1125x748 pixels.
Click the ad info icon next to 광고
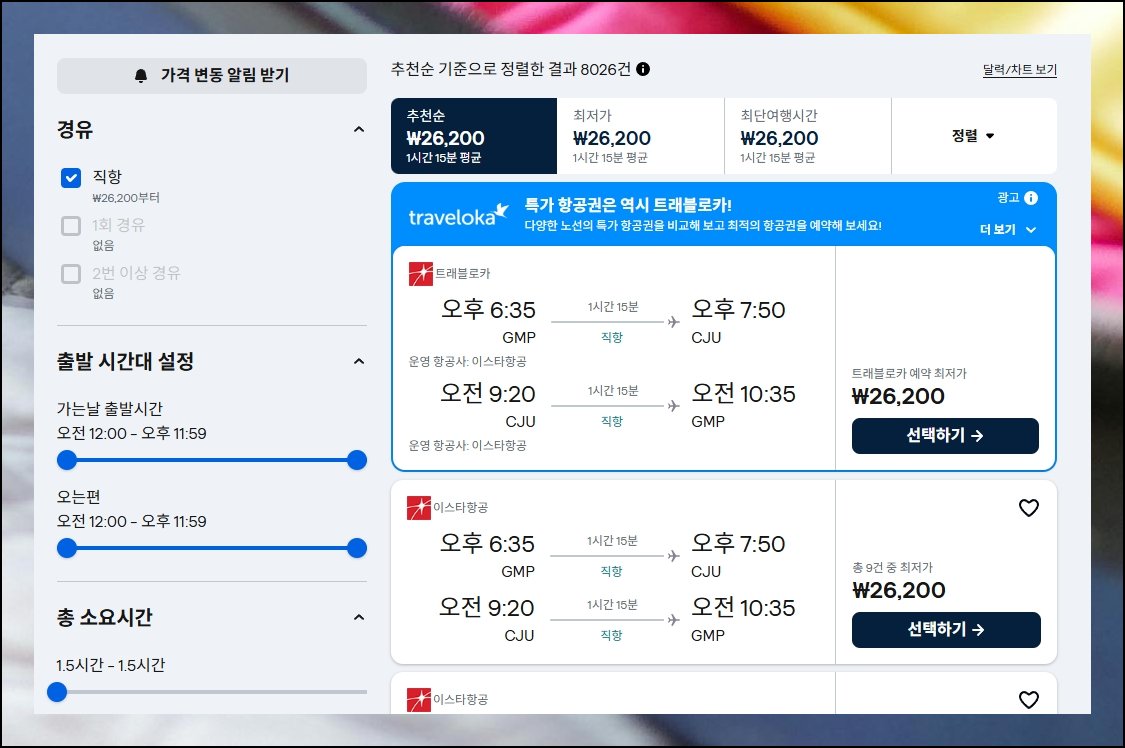(1031, 198)
